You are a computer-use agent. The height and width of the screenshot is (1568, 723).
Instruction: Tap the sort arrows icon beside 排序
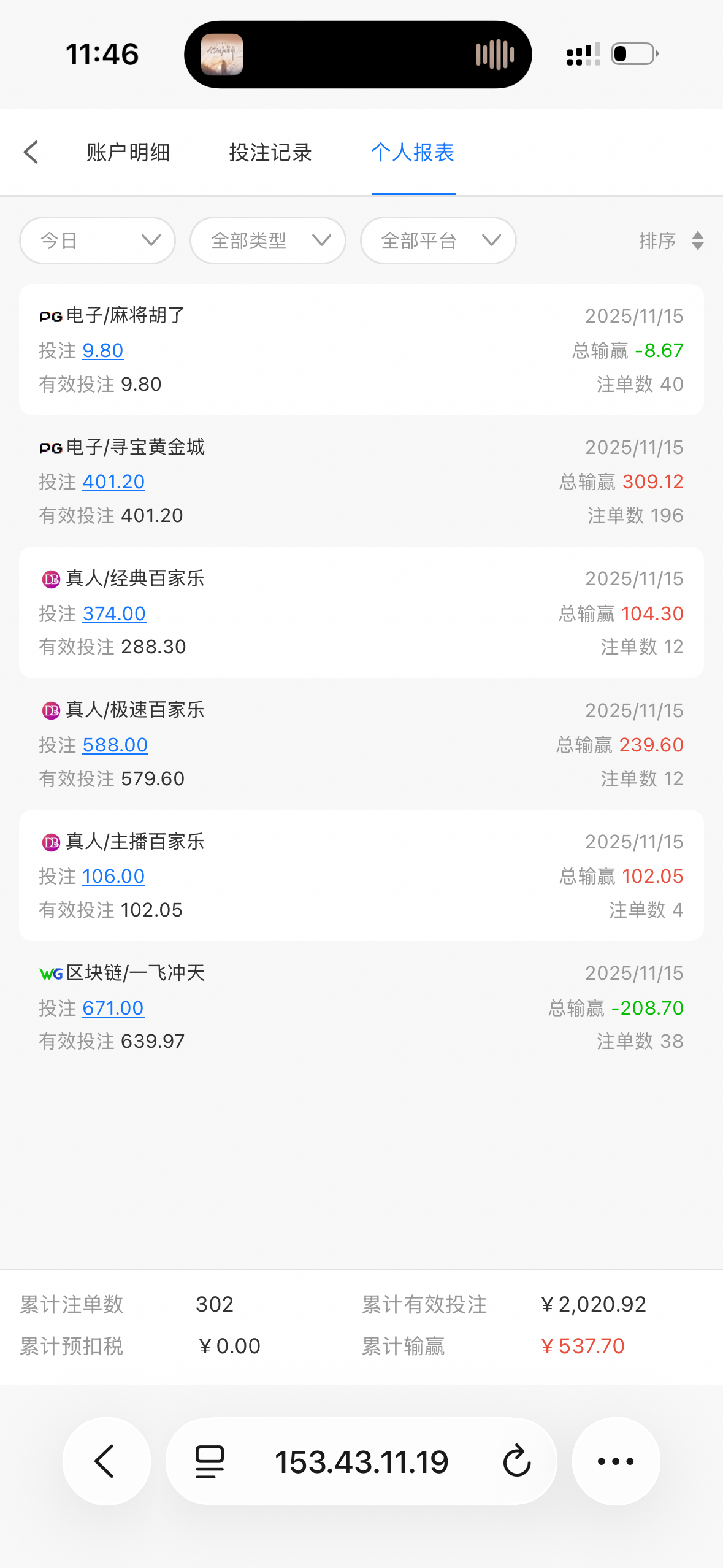[x=697, y=240]
